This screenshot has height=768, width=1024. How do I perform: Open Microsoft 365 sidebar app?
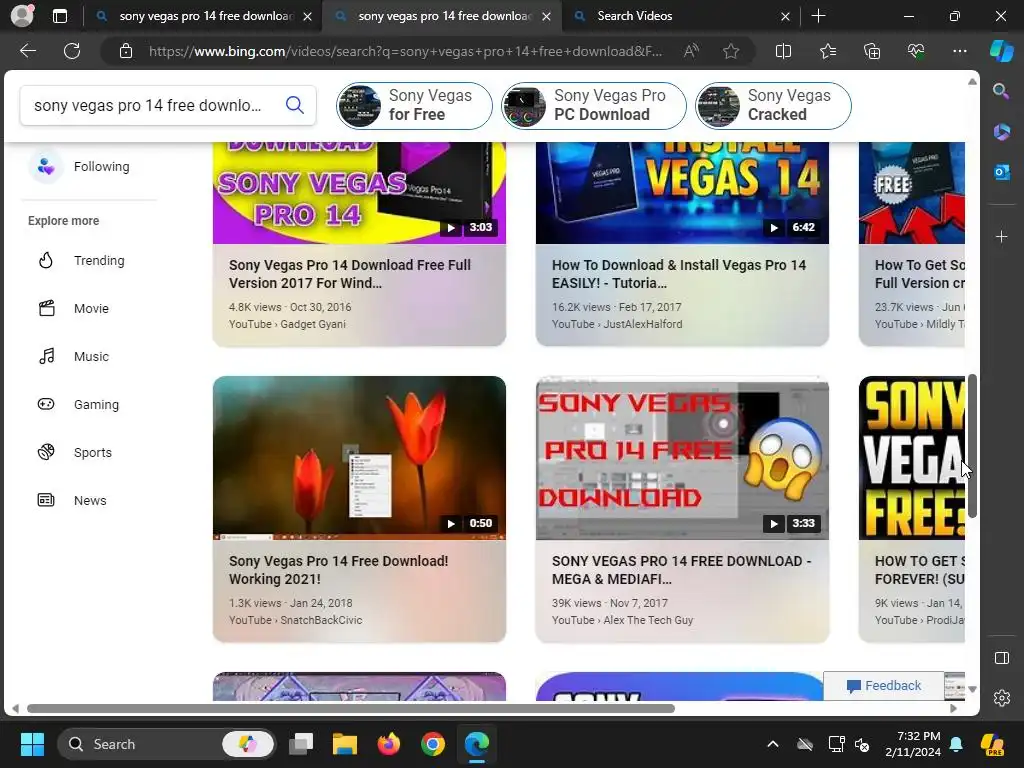(1001, 132)
